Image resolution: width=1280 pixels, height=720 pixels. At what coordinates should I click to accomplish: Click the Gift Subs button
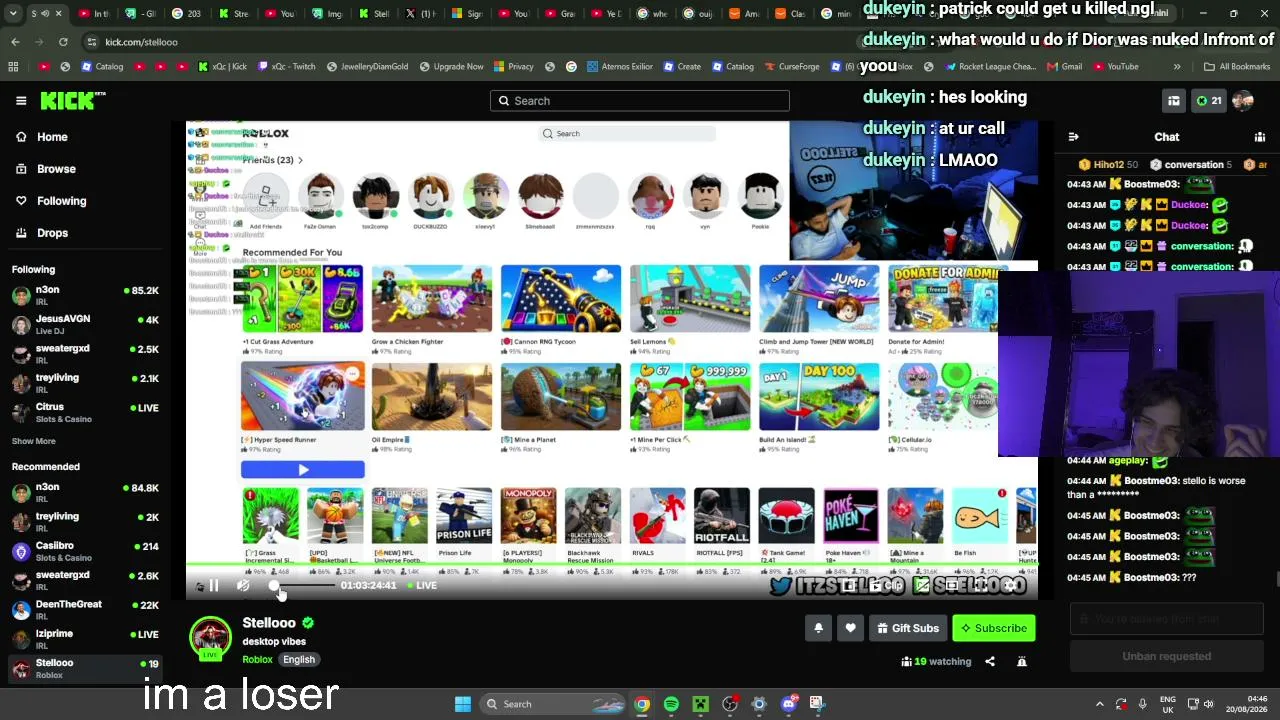coord(908,628)
